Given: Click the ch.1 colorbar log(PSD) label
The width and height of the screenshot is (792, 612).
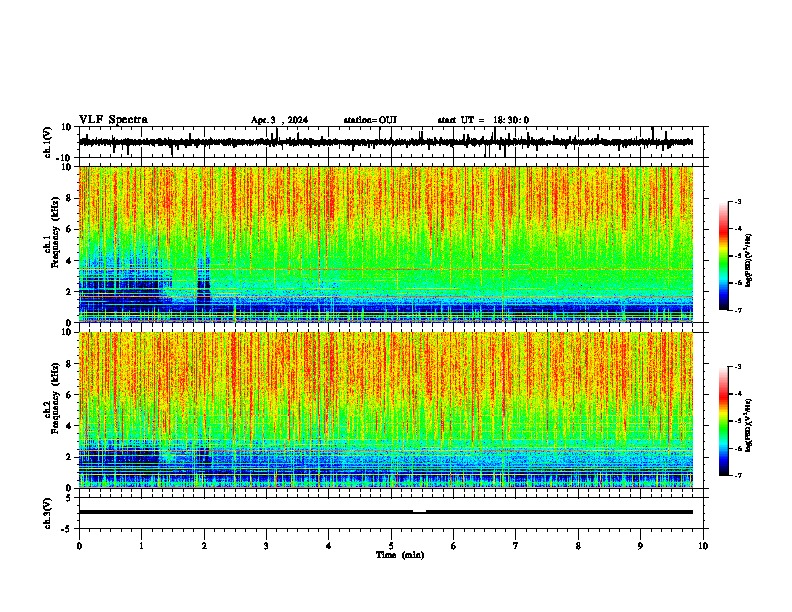Looking at the screenshot, I should point(748,261).
